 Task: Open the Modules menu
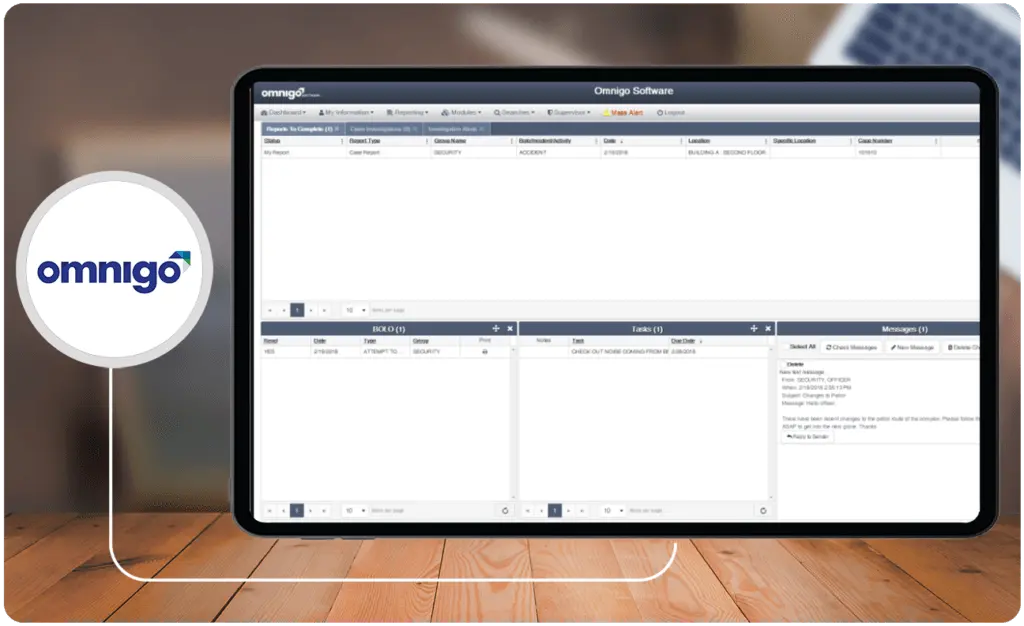click(461, 112)
